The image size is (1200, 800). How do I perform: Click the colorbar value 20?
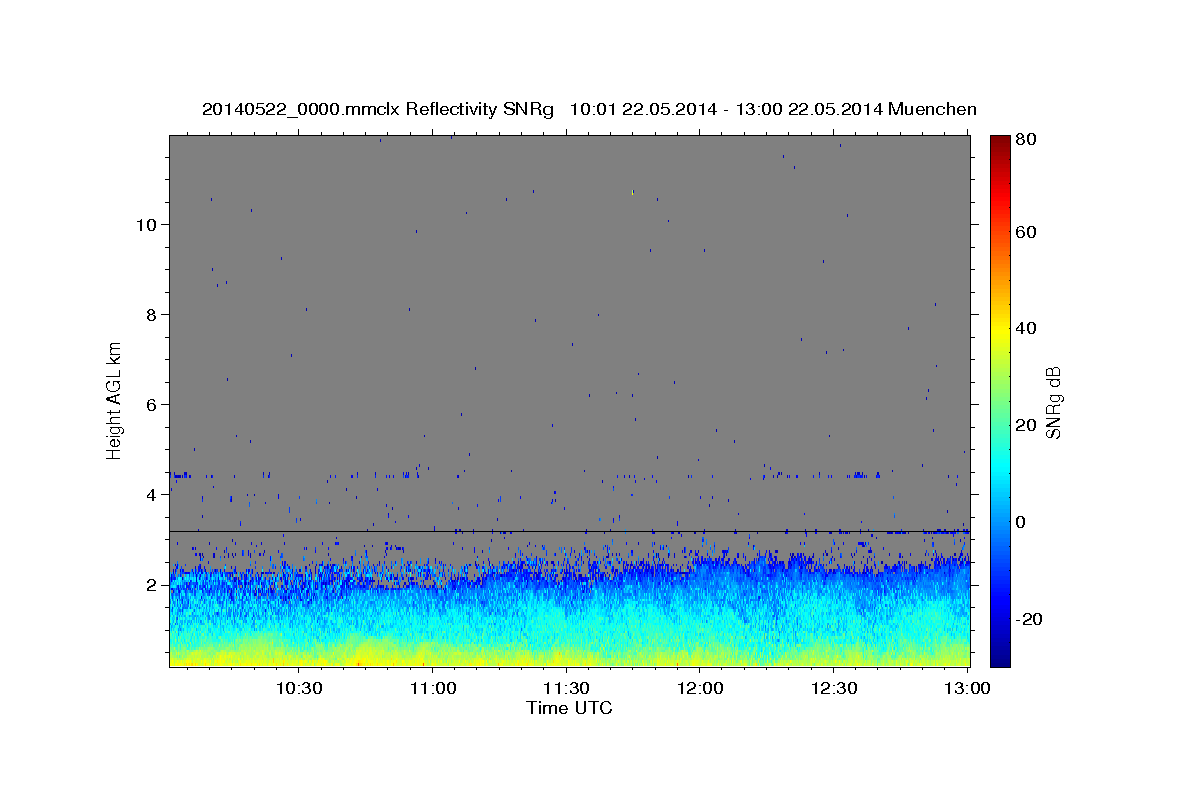tap(1028, 425)
